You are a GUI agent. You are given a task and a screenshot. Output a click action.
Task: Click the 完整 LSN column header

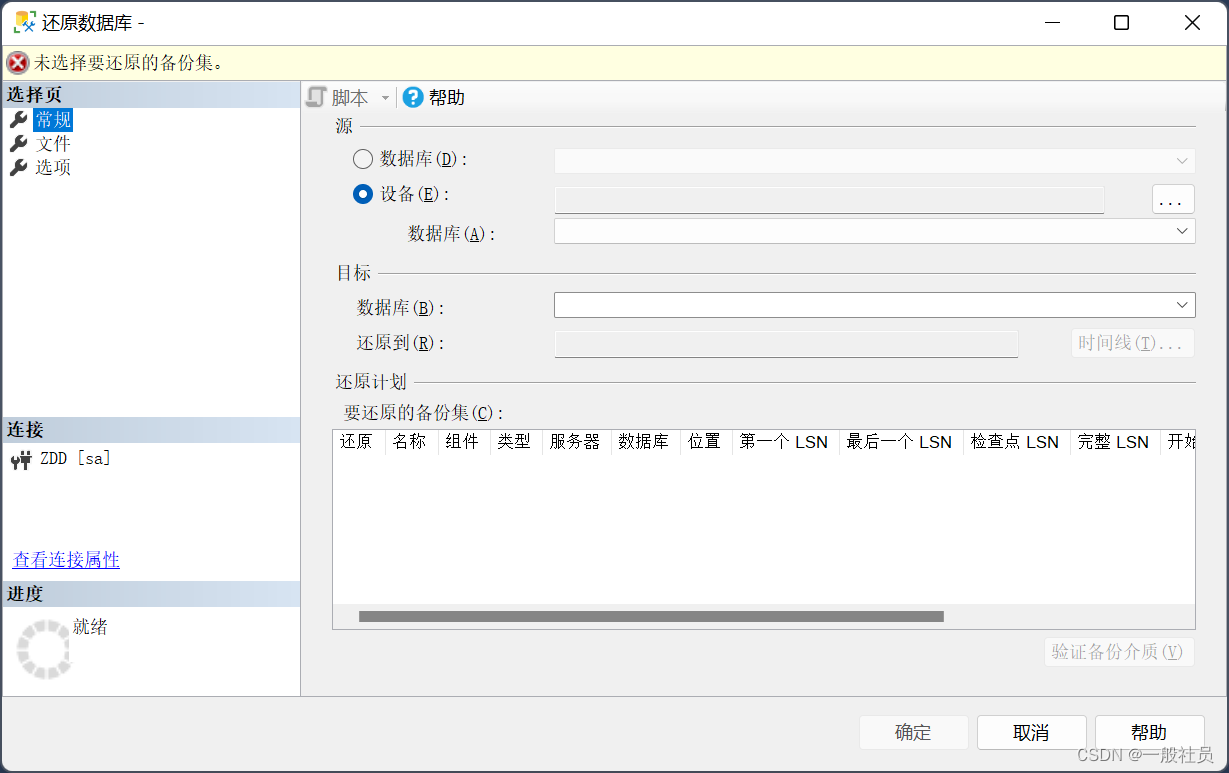coord(1115,442)
